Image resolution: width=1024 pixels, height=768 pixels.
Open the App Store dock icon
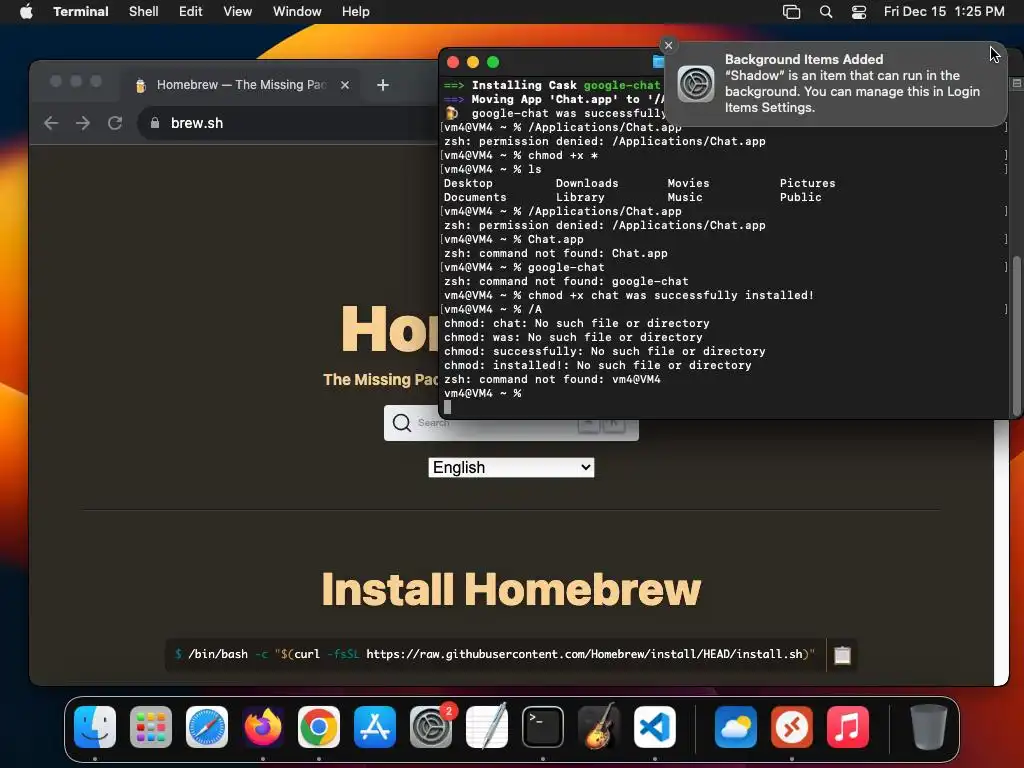click(375, 727)
